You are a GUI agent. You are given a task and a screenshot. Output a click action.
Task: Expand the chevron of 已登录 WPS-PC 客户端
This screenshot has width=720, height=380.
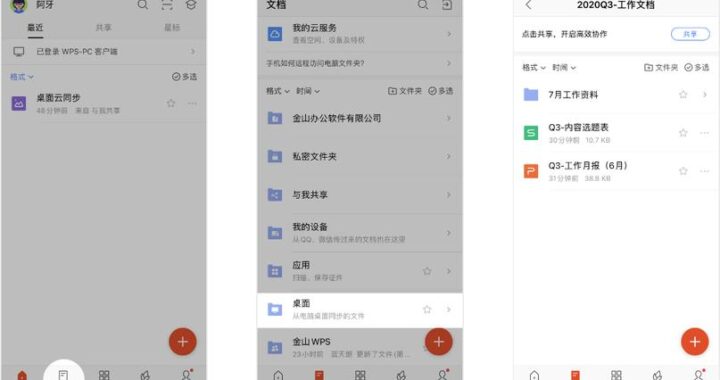(x=193, y=51)
